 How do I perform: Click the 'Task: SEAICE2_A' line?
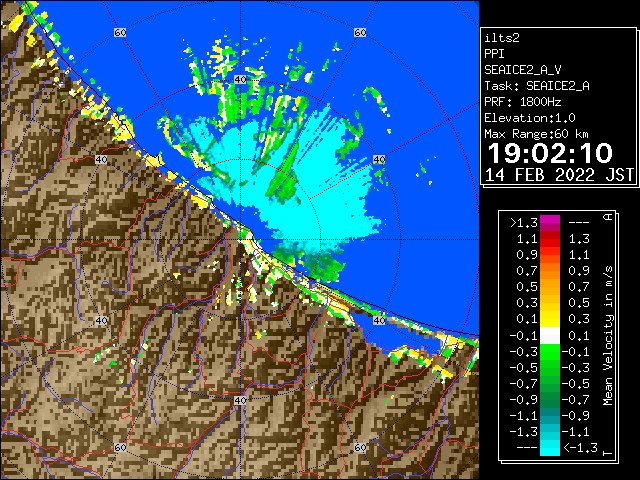pos(537,86)
